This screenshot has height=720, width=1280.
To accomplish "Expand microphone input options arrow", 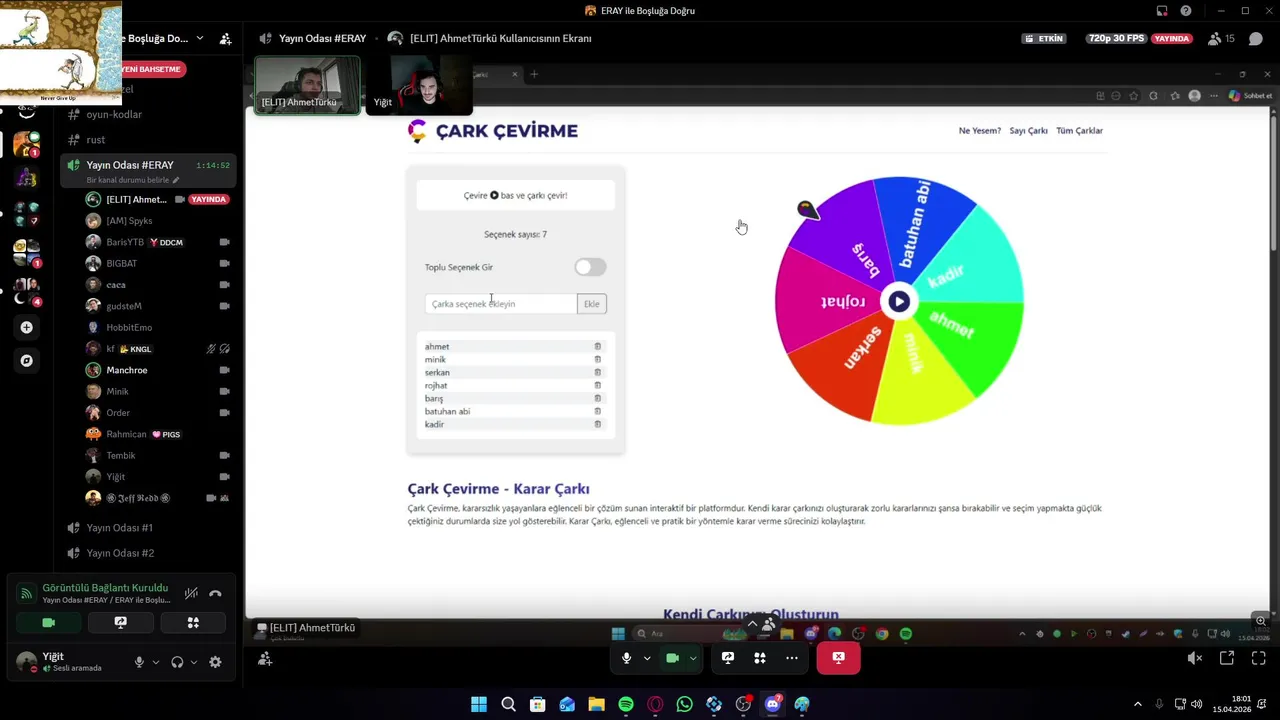I will point(156,662).
